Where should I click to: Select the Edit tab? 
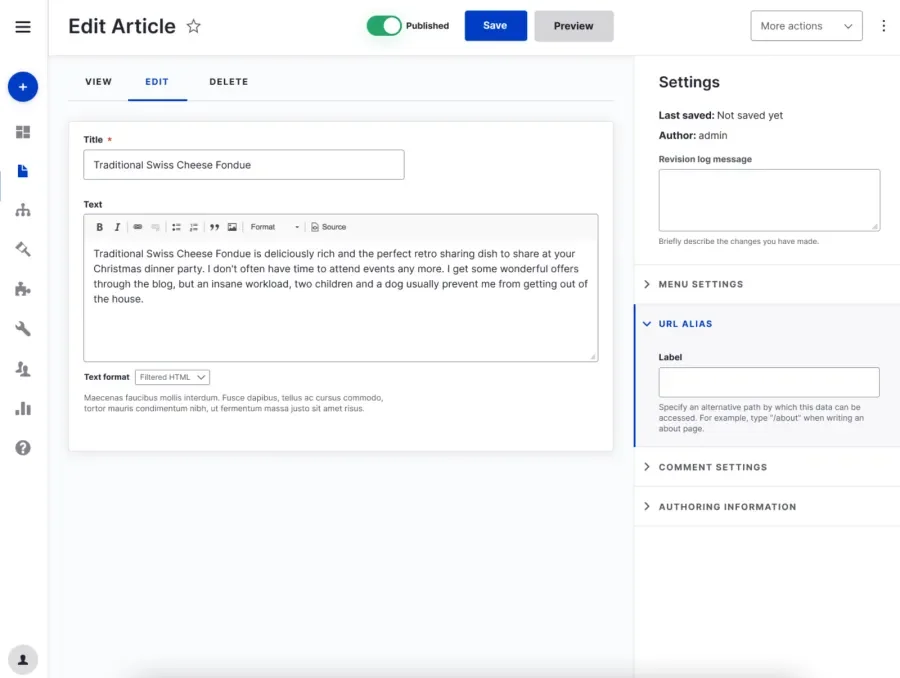click(157, 82)
